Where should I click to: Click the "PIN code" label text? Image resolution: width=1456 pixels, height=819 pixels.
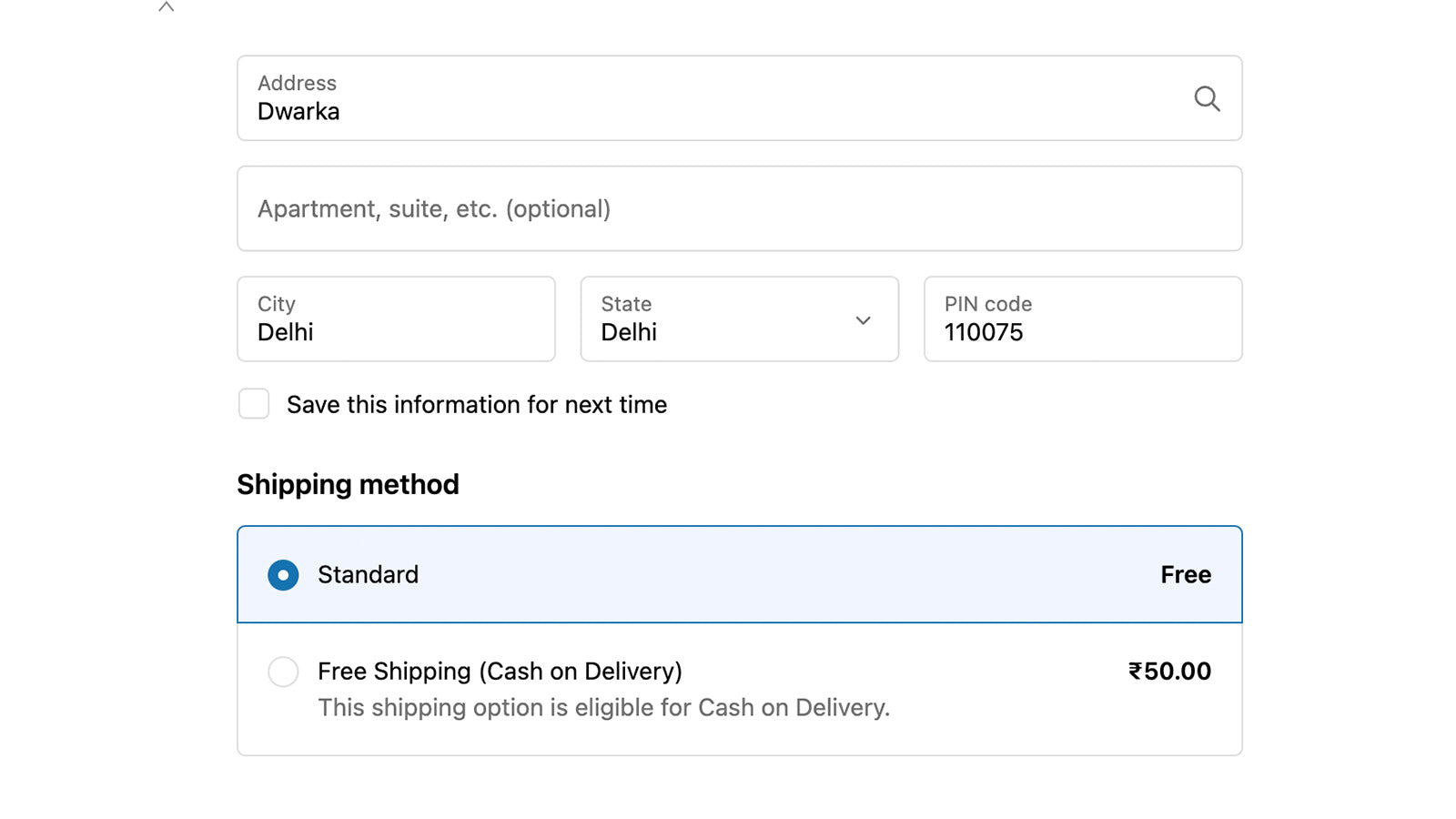tap(987, 304)
